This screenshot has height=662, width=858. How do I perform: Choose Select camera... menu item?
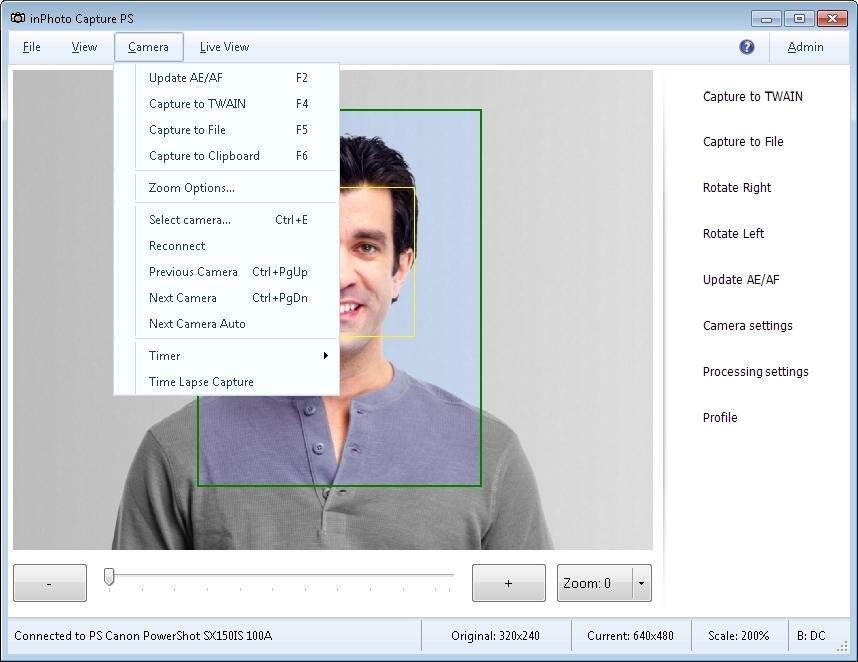pos(190,220)
